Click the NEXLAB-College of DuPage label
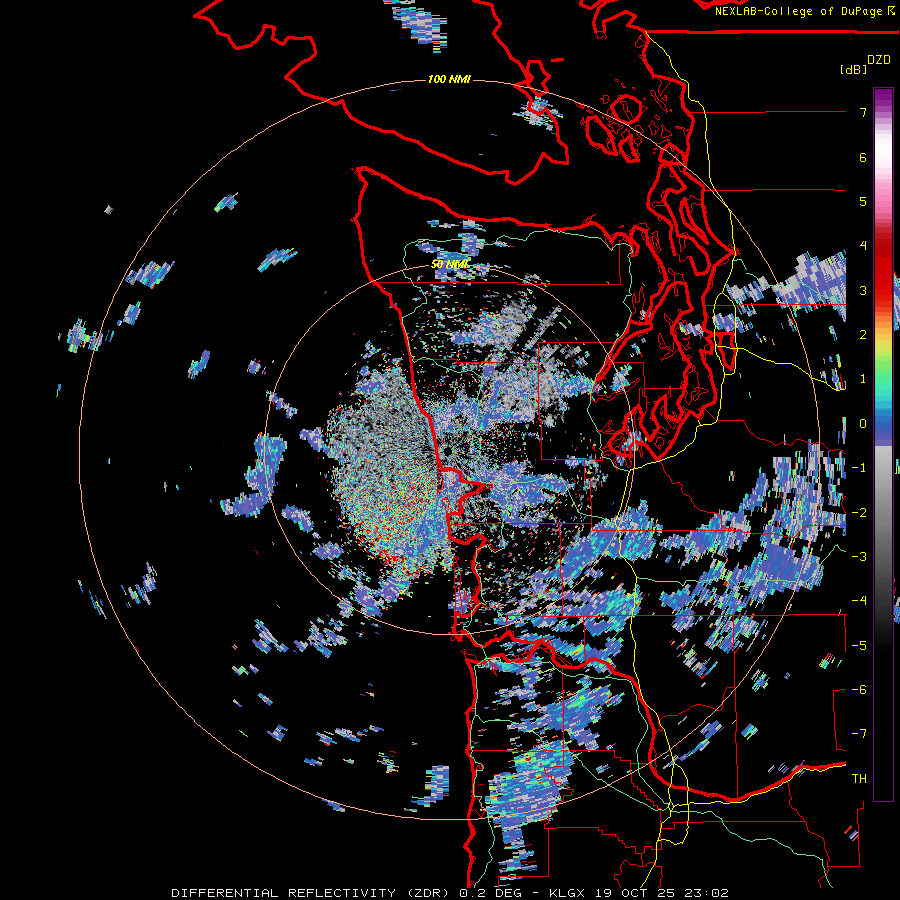Image resolution: width=900 pixels, height=900 pixels. [804, 11]
